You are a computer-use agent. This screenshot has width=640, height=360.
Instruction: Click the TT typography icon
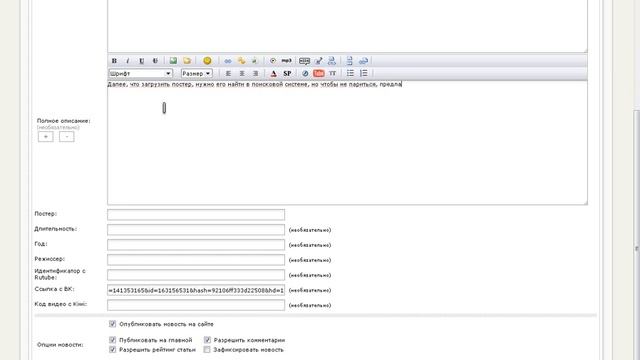click(333, 73)
